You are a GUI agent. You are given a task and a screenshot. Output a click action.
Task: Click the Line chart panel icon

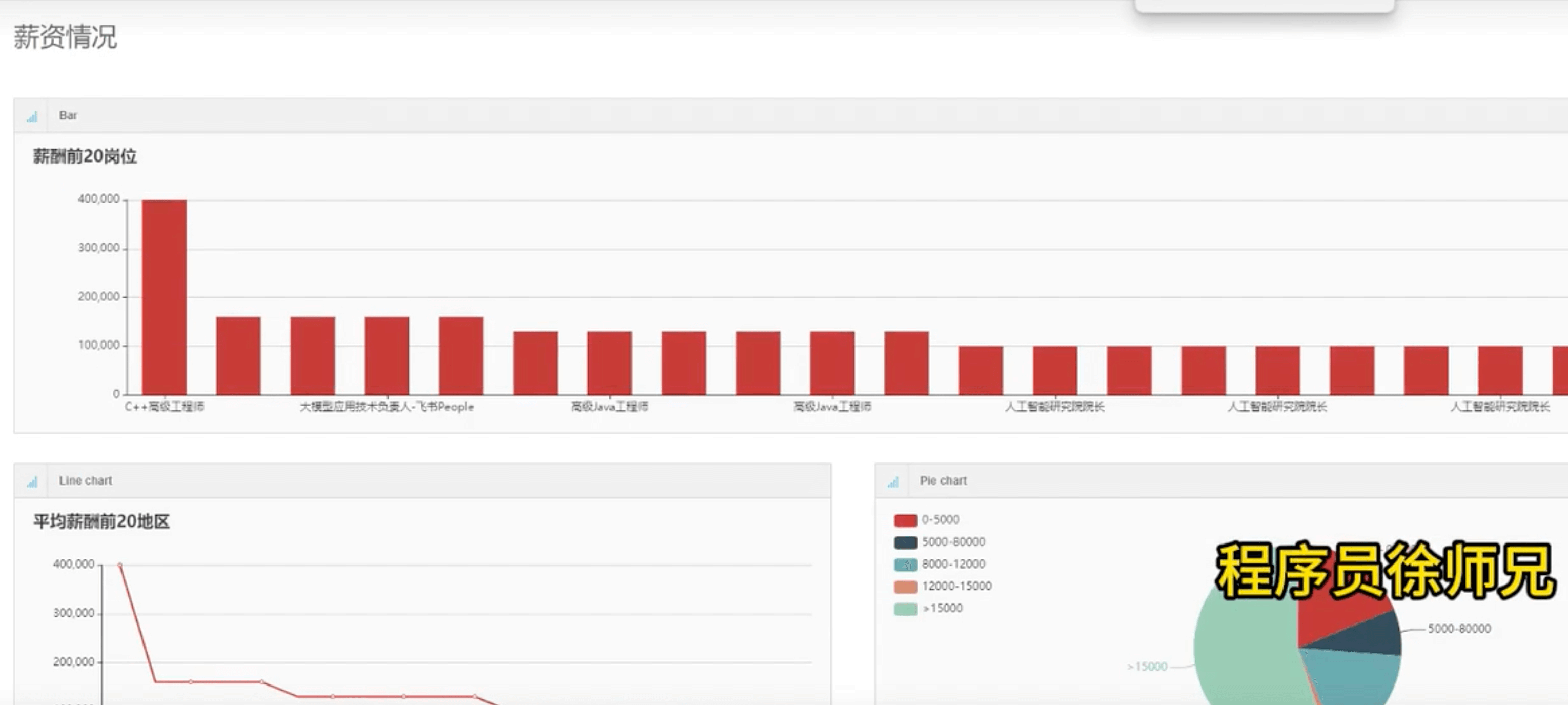tap(32, 481)
